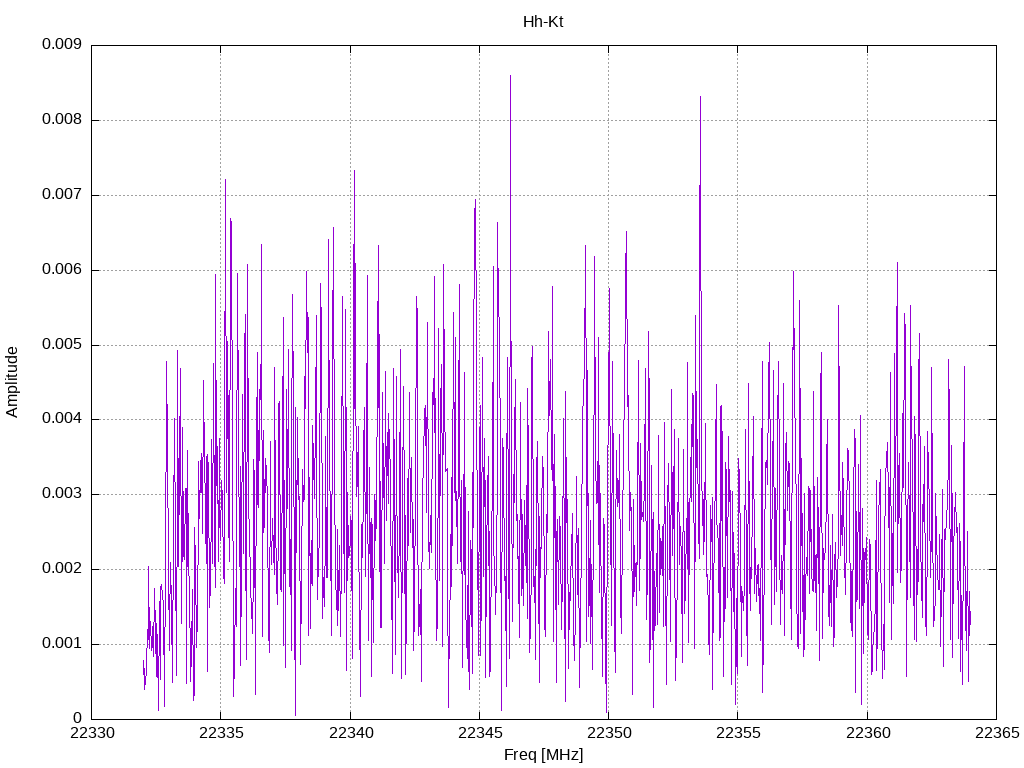Click the x-axis tick label 22345
The height and width of the screenshot is (768, 1024).
(480, 733)
